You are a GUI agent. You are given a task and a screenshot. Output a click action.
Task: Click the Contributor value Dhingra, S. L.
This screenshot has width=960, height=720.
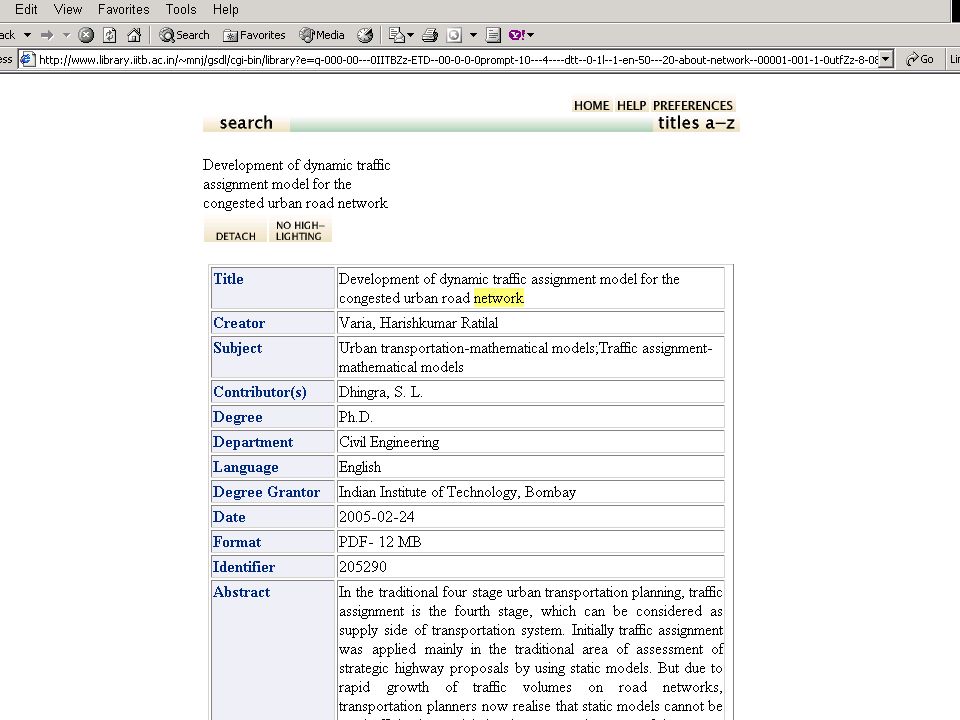[380, 392]
